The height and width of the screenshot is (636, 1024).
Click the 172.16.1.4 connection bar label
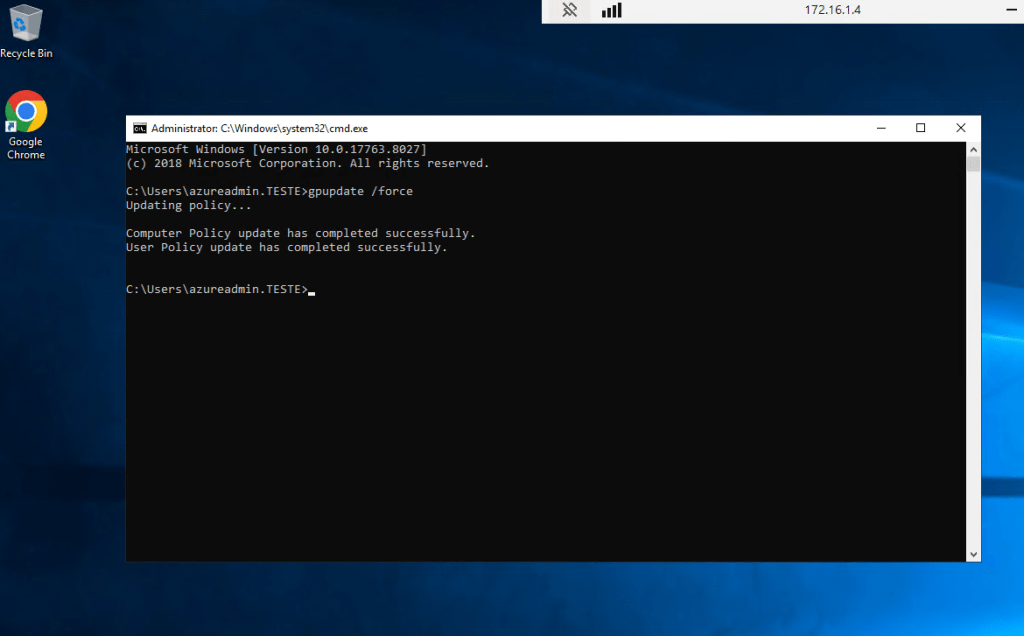tap(832, 10)
